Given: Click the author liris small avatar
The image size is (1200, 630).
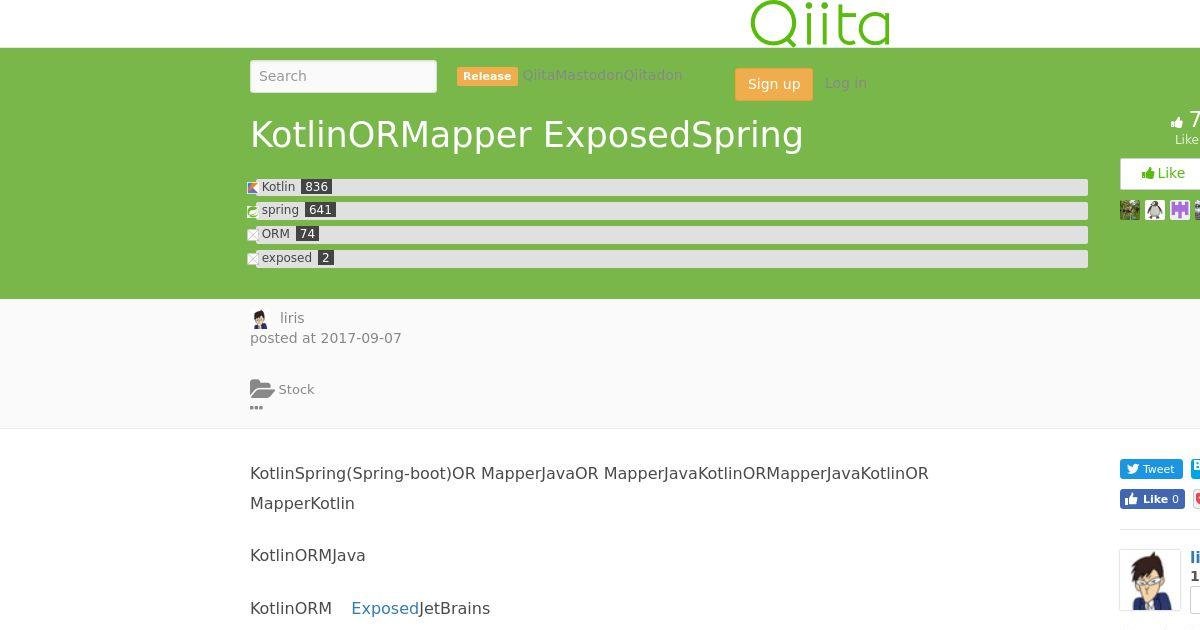Looking at the screenshot, I should point(260,319).
